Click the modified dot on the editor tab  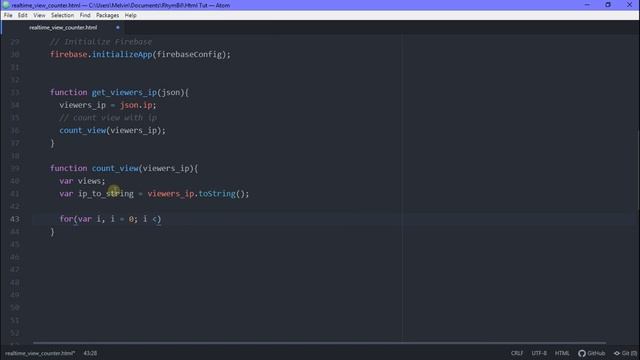pyautogui.click(x=118, y=28)
